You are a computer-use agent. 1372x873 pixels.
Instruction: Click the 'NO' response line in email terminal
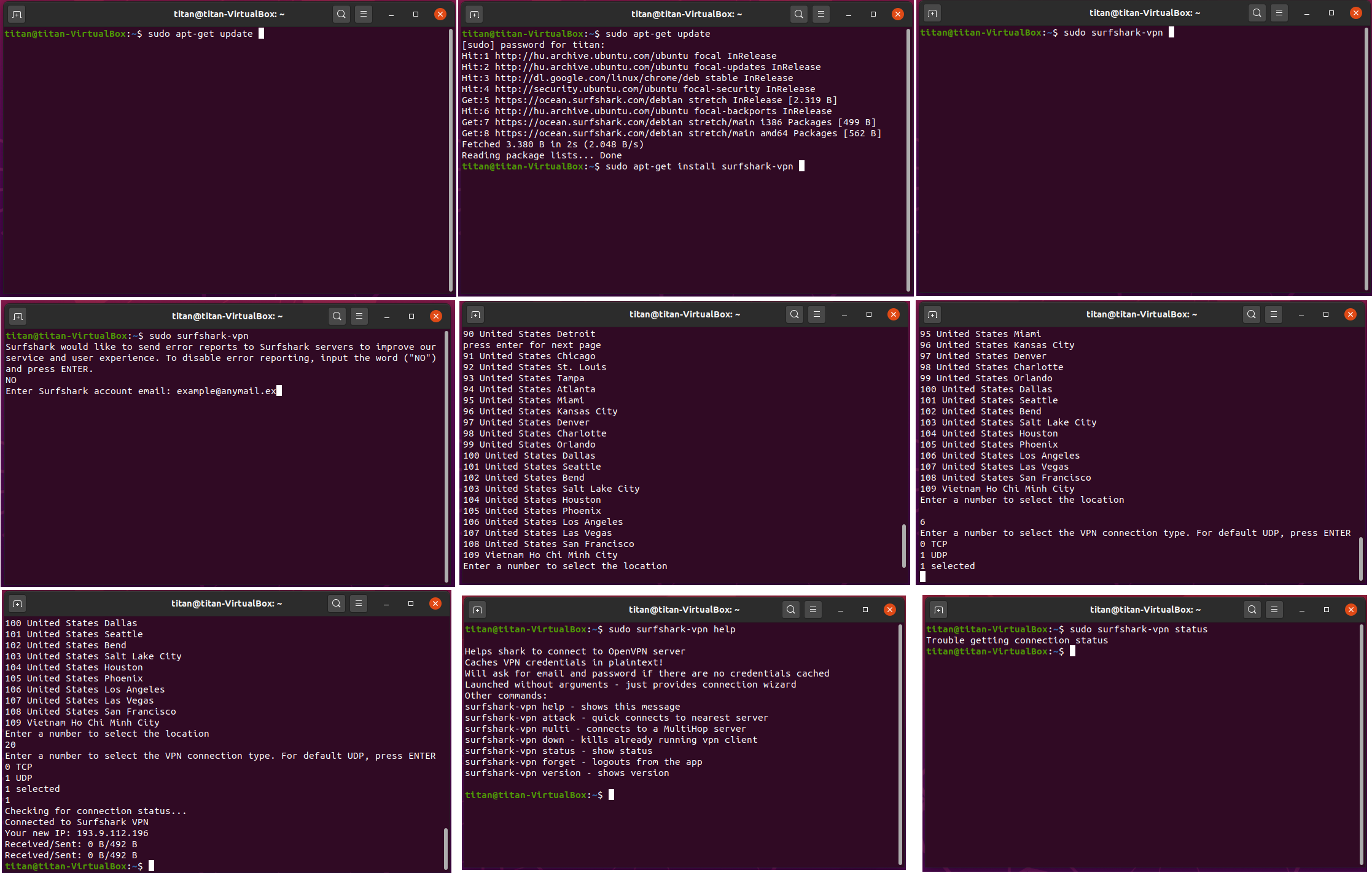(11, 380)
